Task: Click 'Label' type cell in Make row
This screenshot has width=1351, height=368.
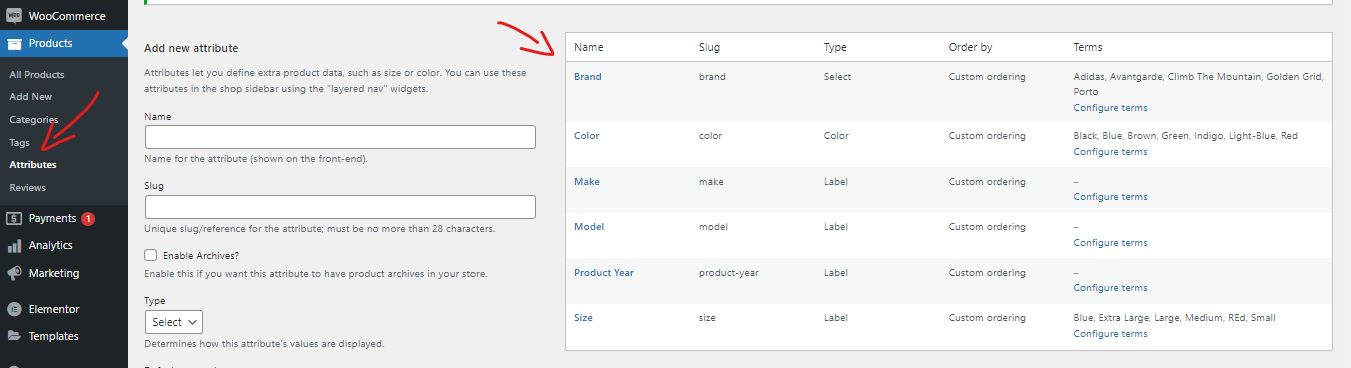Action: pyautogui.click(x=836, y=182)
